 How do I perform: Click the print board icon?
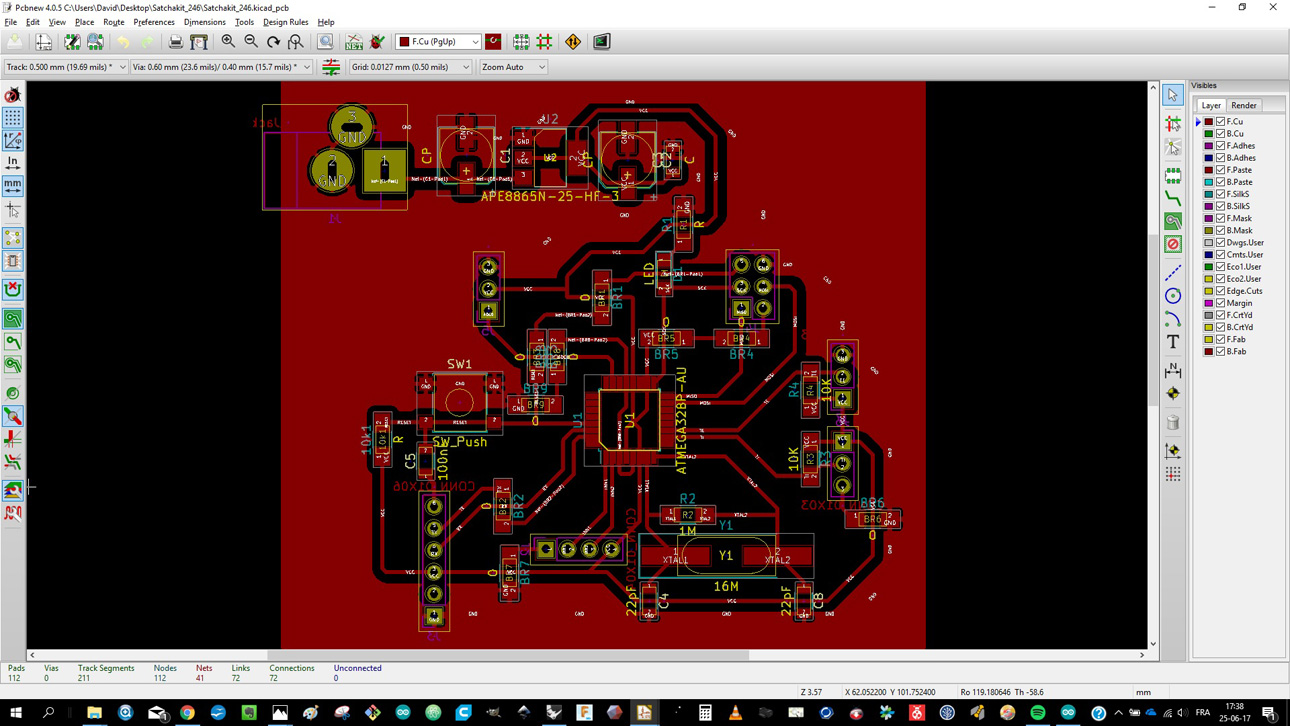tap(176, 42)
